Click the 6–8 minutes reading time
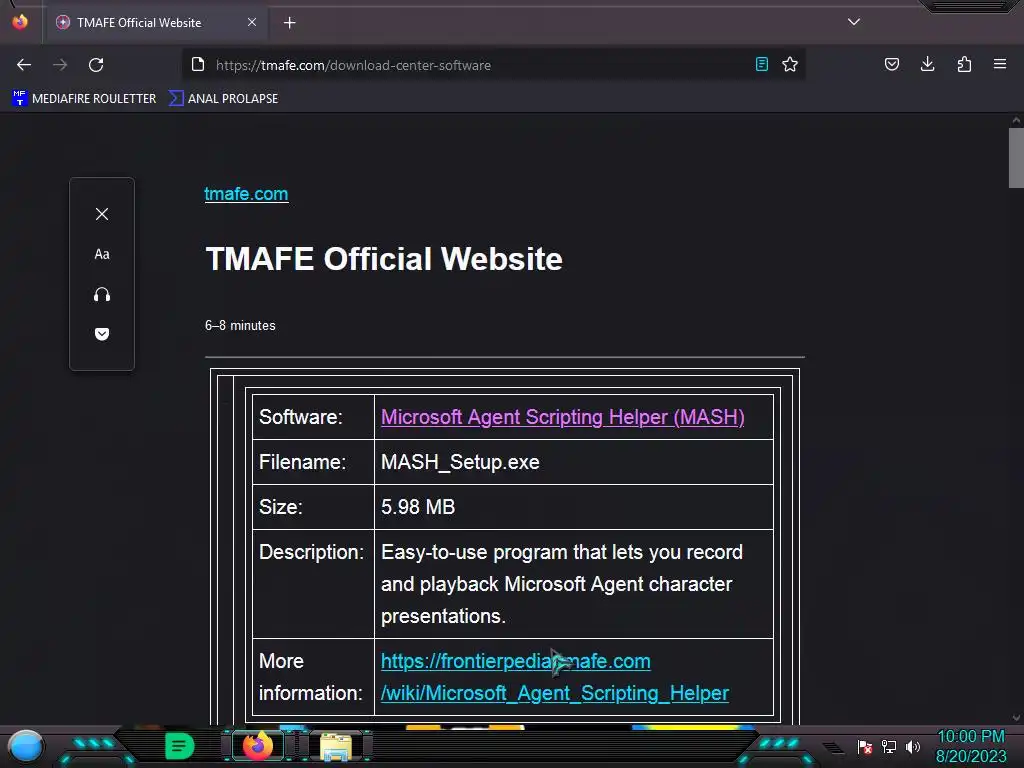Screen dimensions: 1024x768 240,325
